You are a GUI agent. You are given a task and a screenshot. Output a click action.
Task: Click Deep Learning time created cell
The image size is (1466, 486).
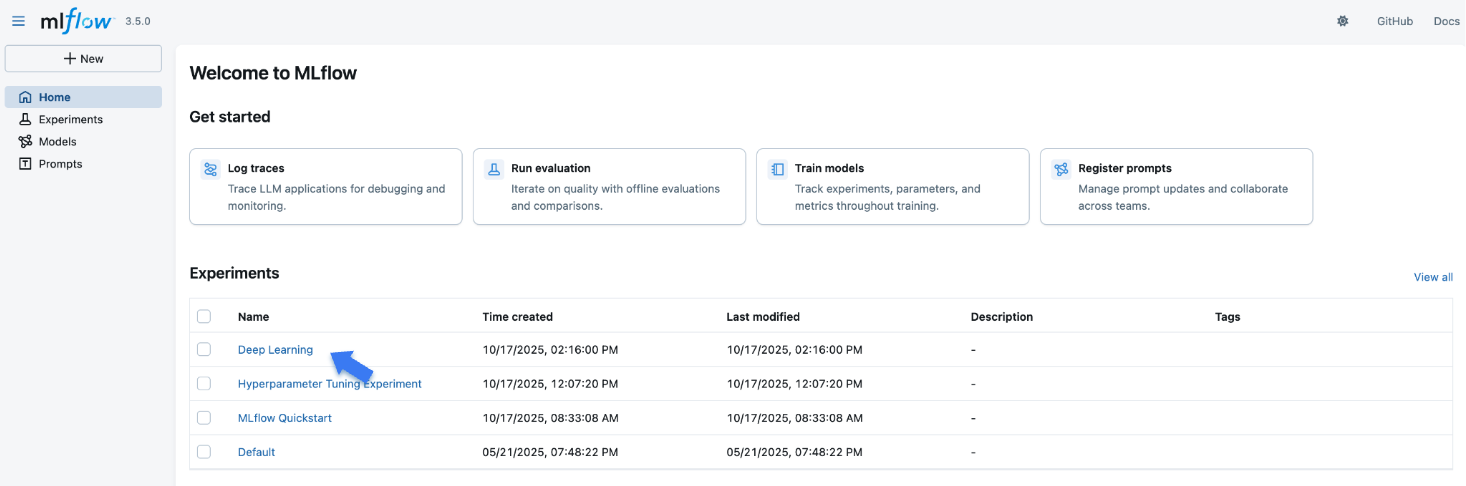pos(550,350)
